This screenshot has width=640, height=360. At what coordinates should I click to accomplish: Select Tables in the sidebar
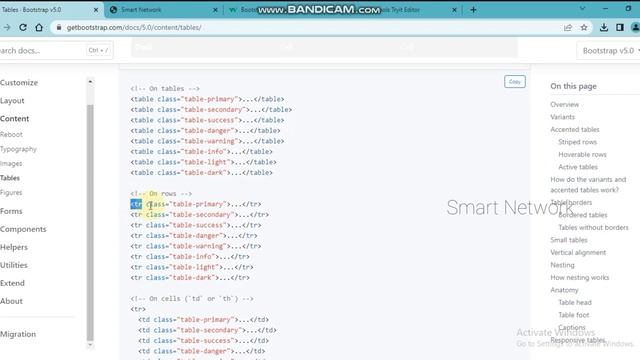(x=10, y=178)
